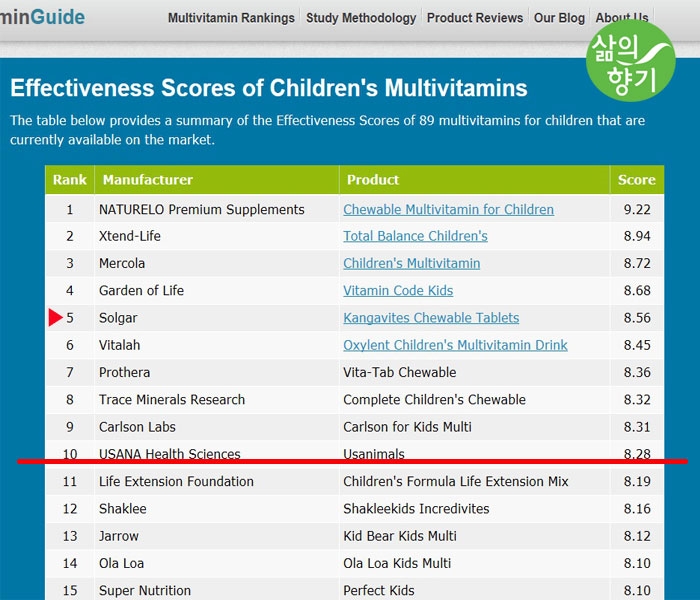Select Children's Formula Life Extension Mix

click(x=474, y=481)
